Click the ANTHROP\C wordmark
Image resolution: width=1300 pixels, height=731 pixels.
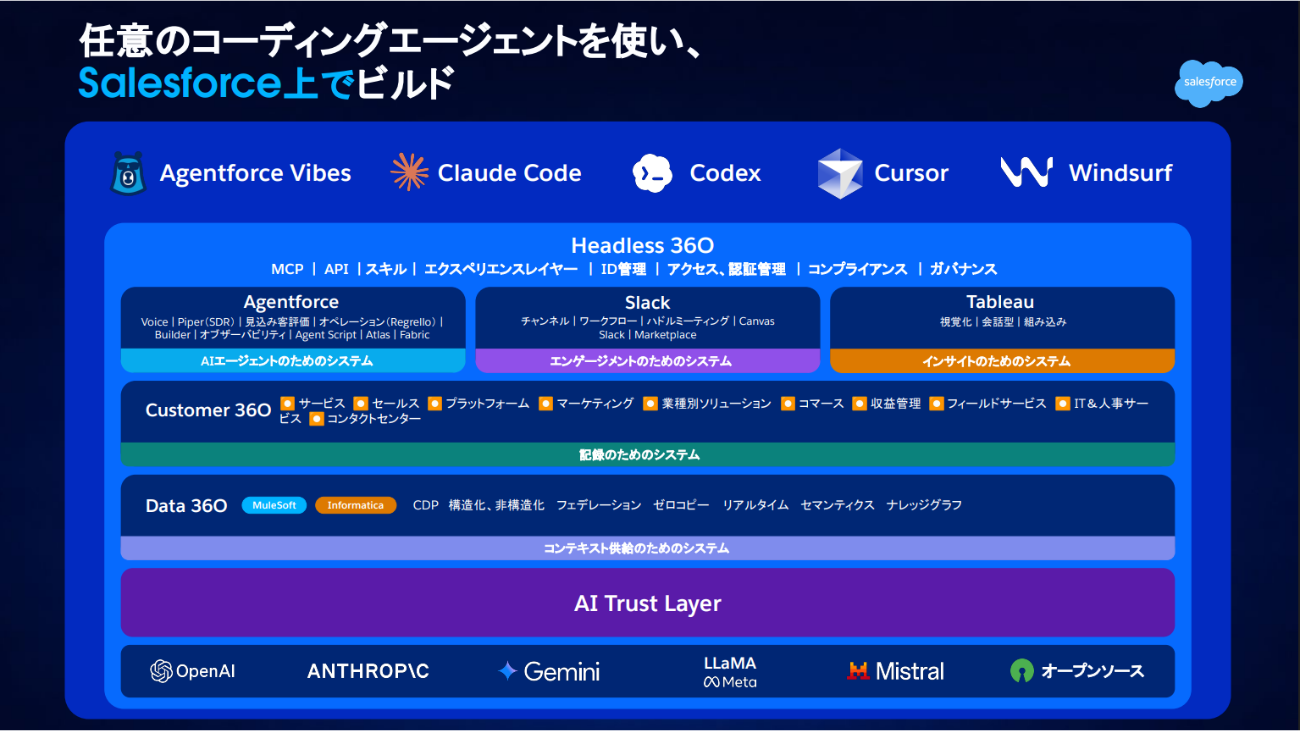(x=368, y=671)
